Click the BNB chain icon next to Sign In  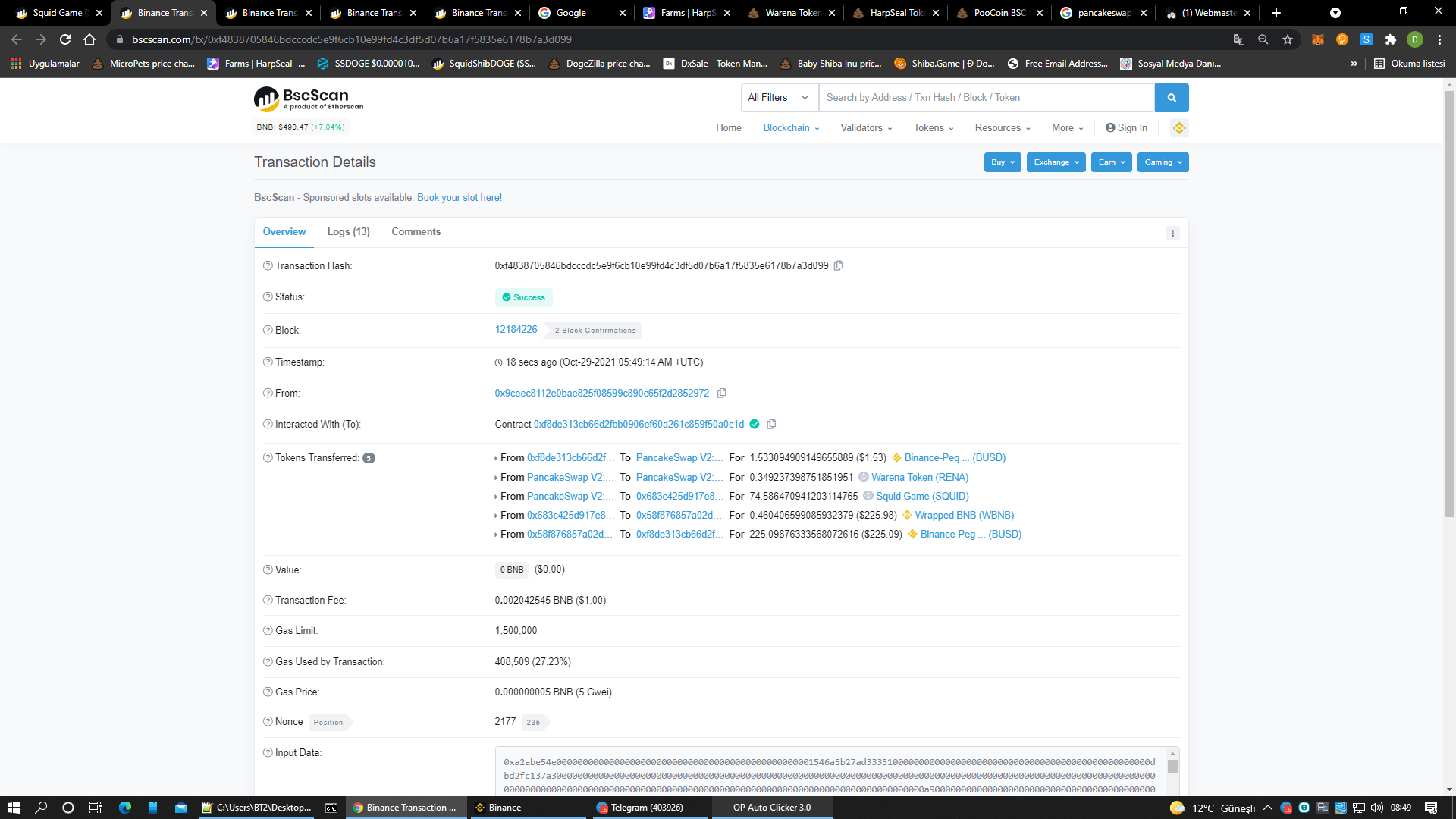[x=1179, y=128]
